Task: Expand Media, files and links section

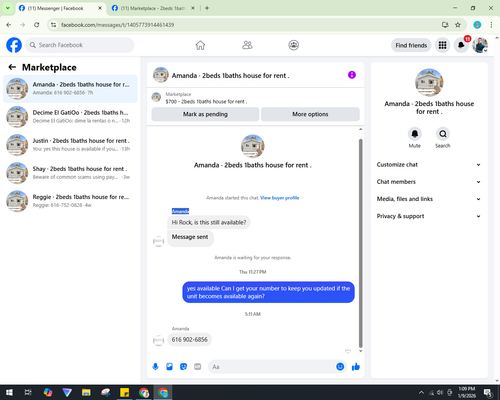Action: pyautogui.click(x=429, y=199)
